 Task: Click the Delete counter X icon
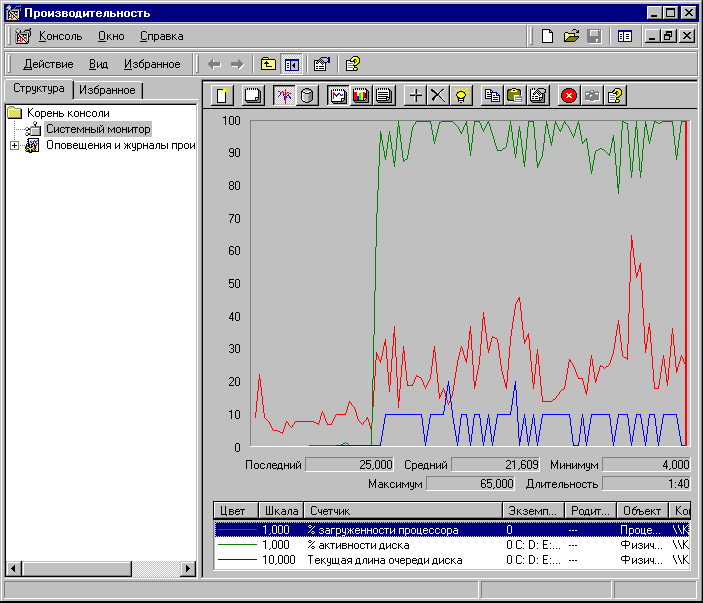tap(438, 96)
